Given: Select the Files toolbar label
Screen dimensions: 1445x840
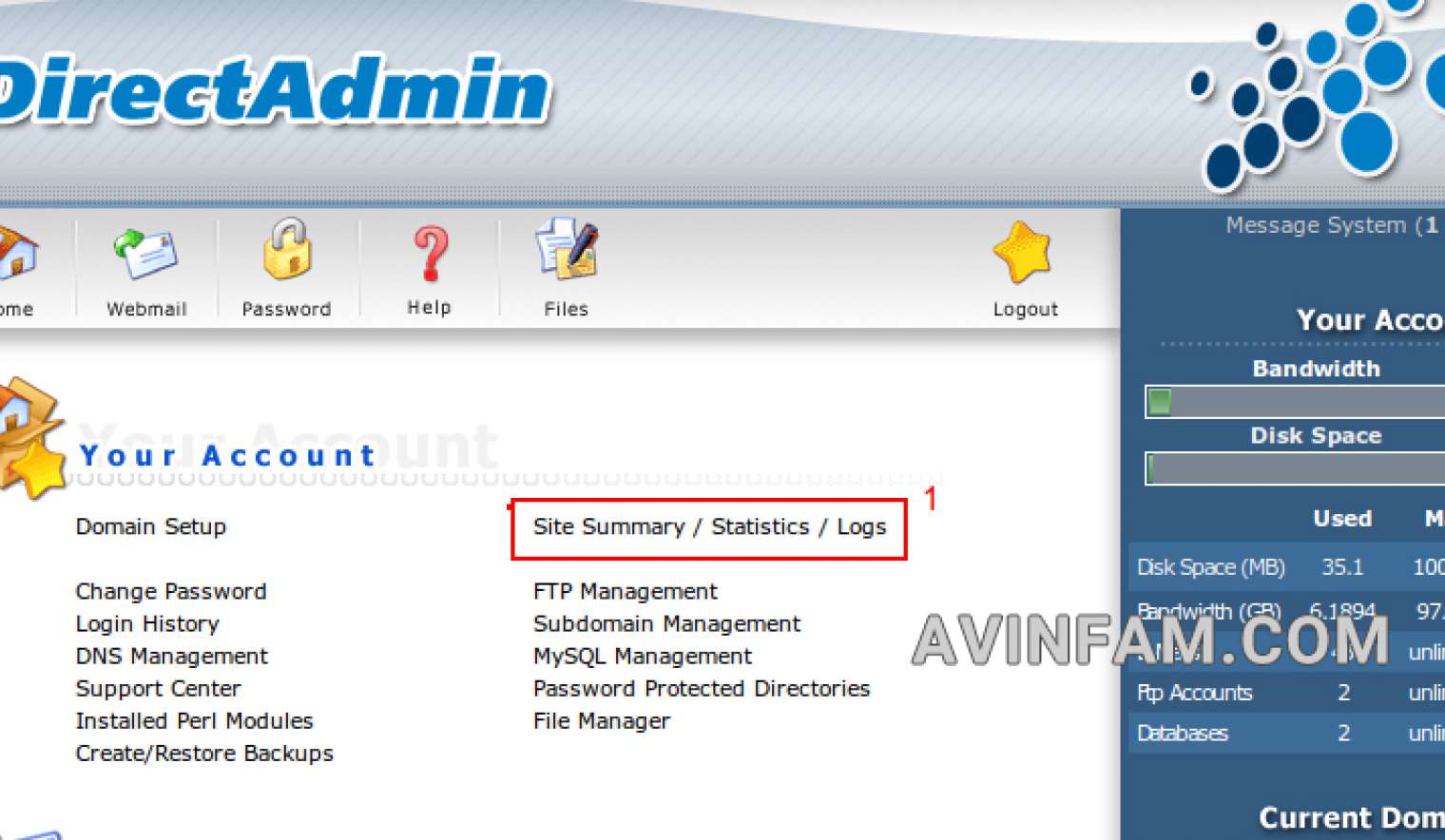Looking at the screenshot, I should pyautogui.click(x=566, y=309).
